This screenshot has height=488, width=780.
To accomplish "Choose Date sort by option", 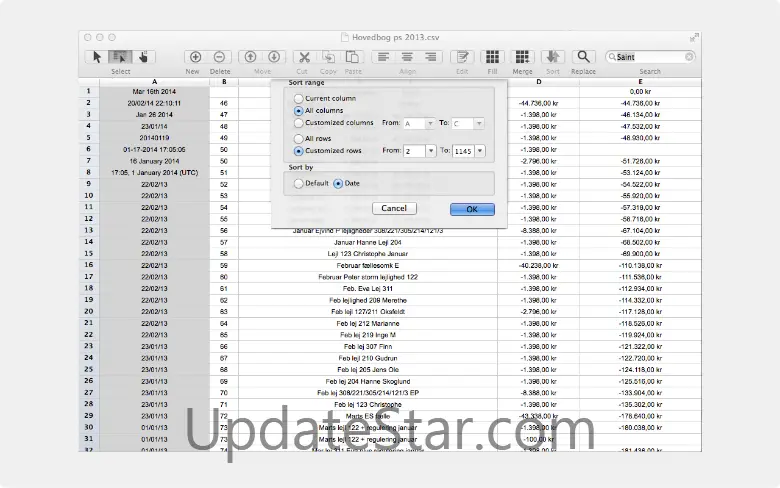I will pyautogui.click(x=338, y=184).
